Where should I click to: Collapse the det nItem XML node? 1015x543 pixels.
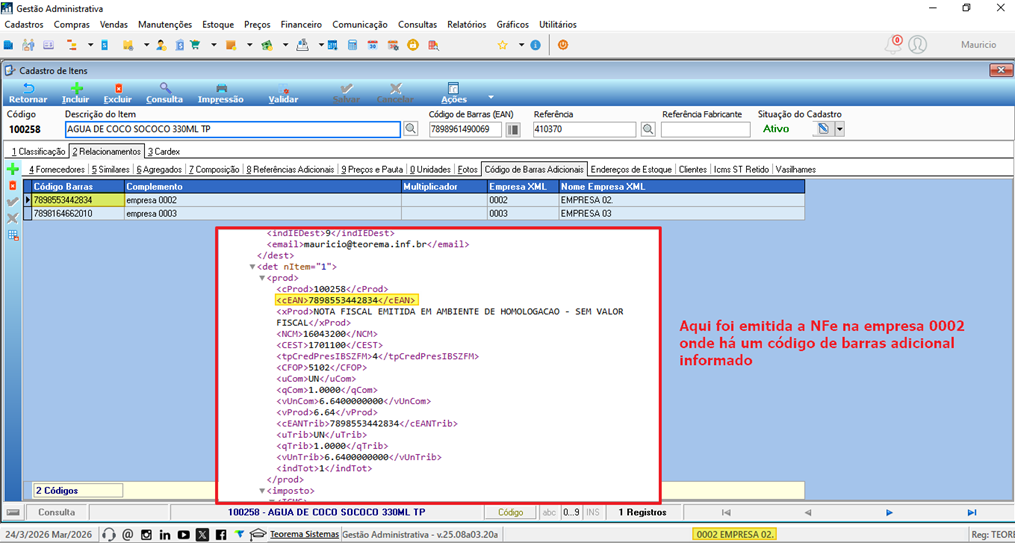tap(252, 267)
